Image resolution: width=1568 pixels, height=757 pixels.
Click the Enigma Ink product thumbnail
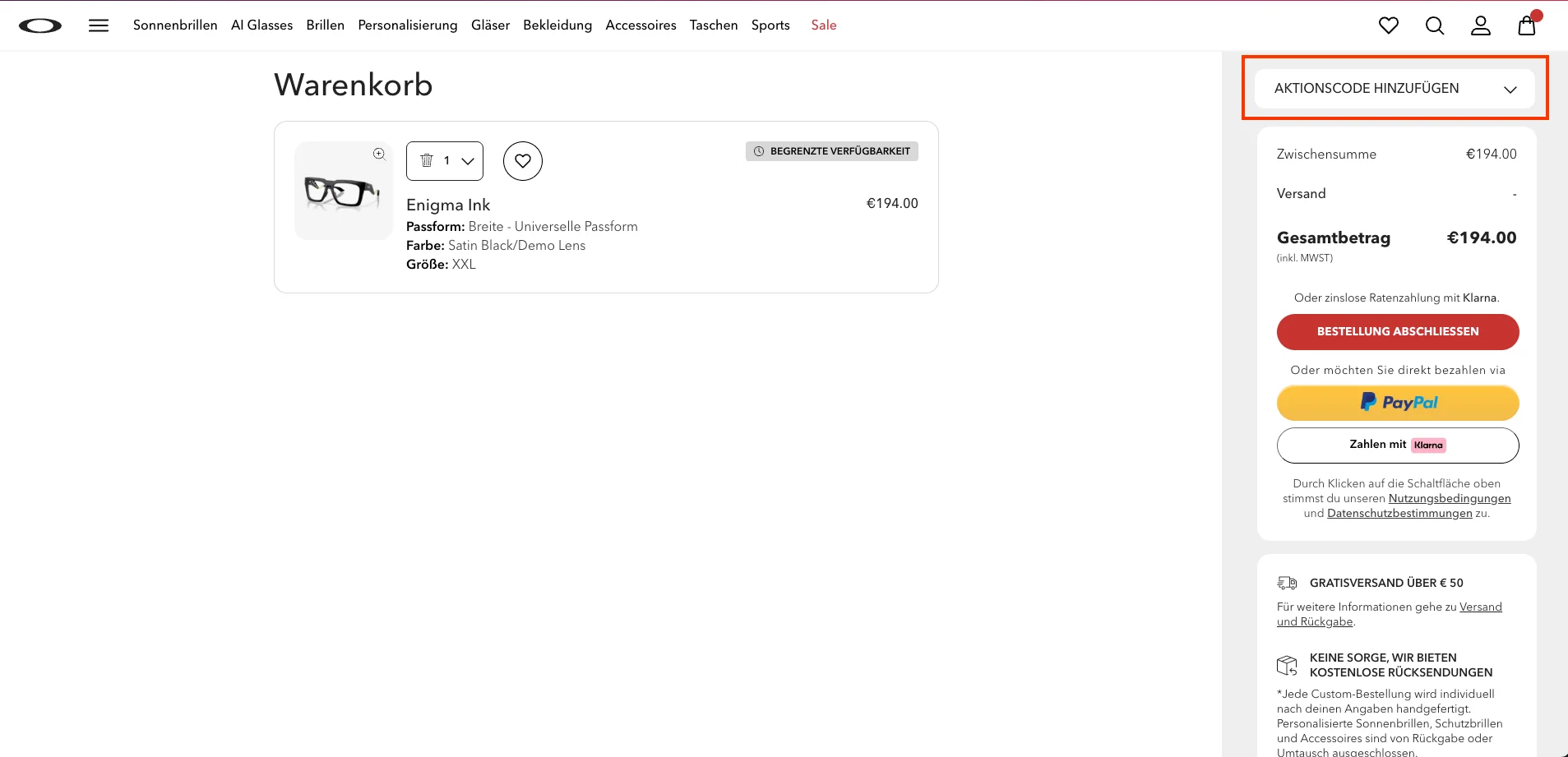[344, 191]
